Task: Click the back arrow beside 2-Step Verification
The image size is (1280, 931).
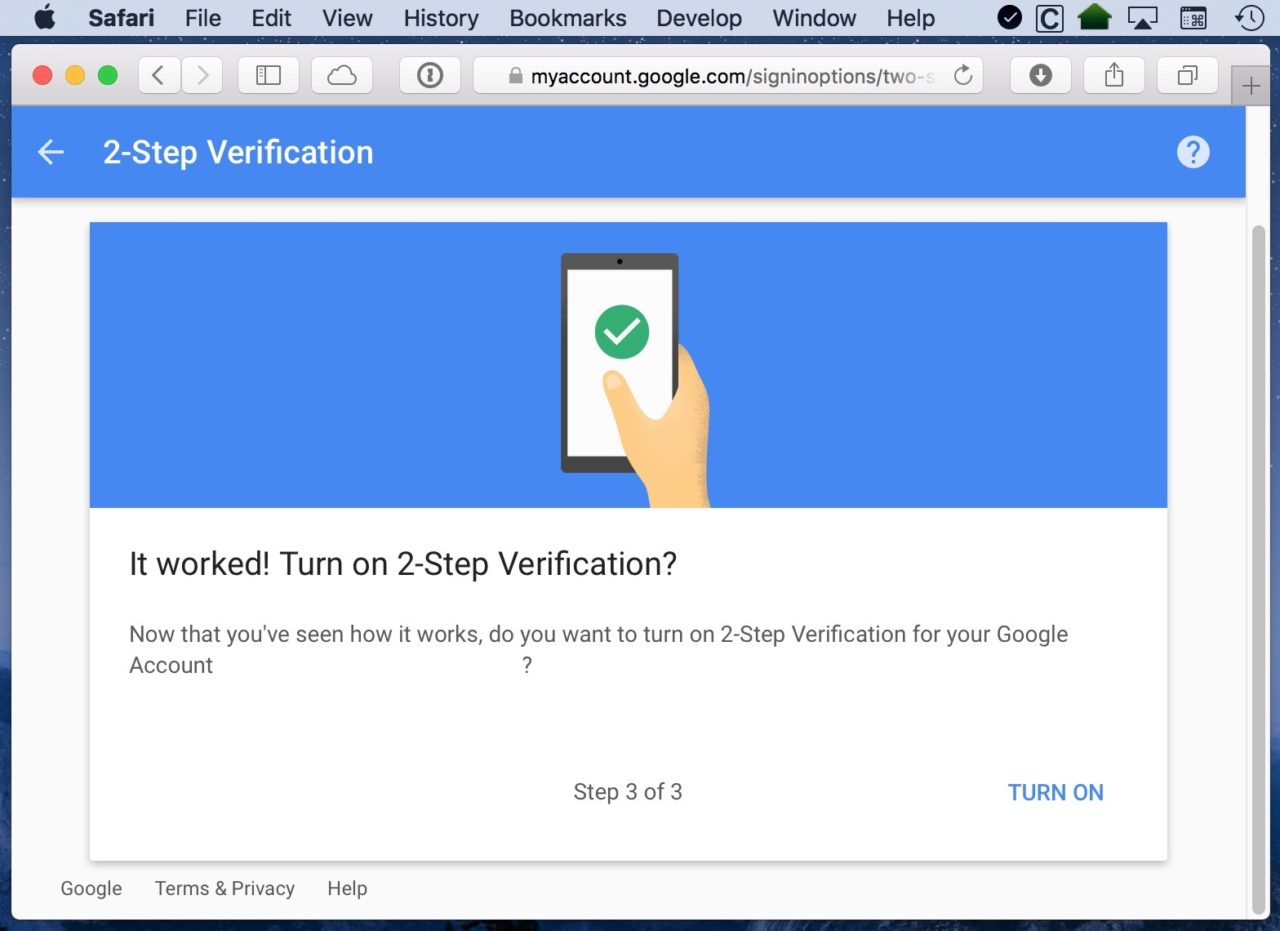Action: tap(50, 152)
